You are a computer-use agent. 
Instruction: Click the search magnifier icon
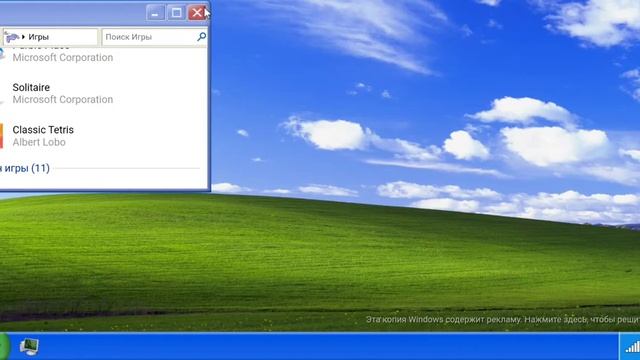[x=202, y=37]
